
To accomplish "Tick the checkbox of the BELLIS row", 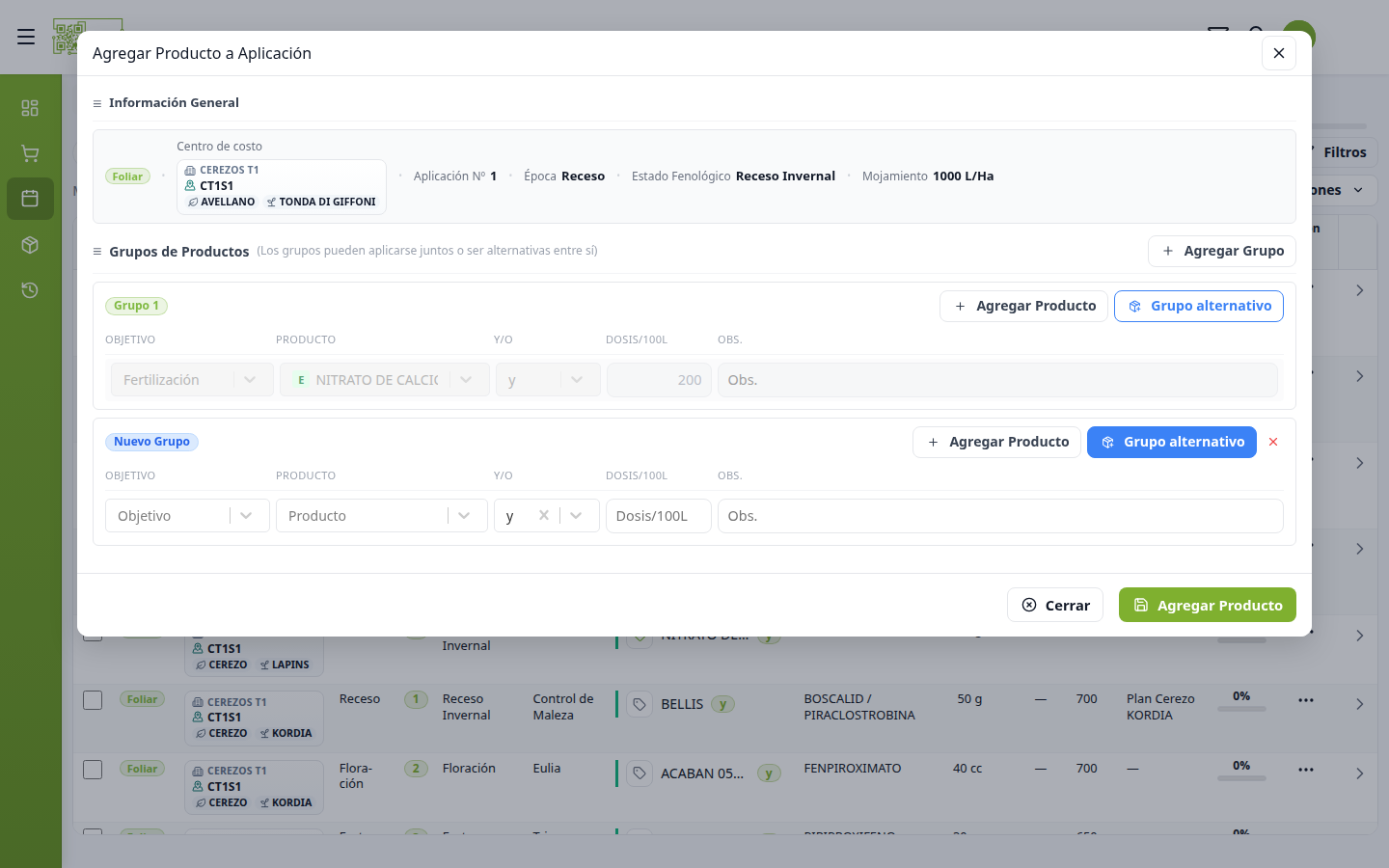I will [x=93, y=700].
